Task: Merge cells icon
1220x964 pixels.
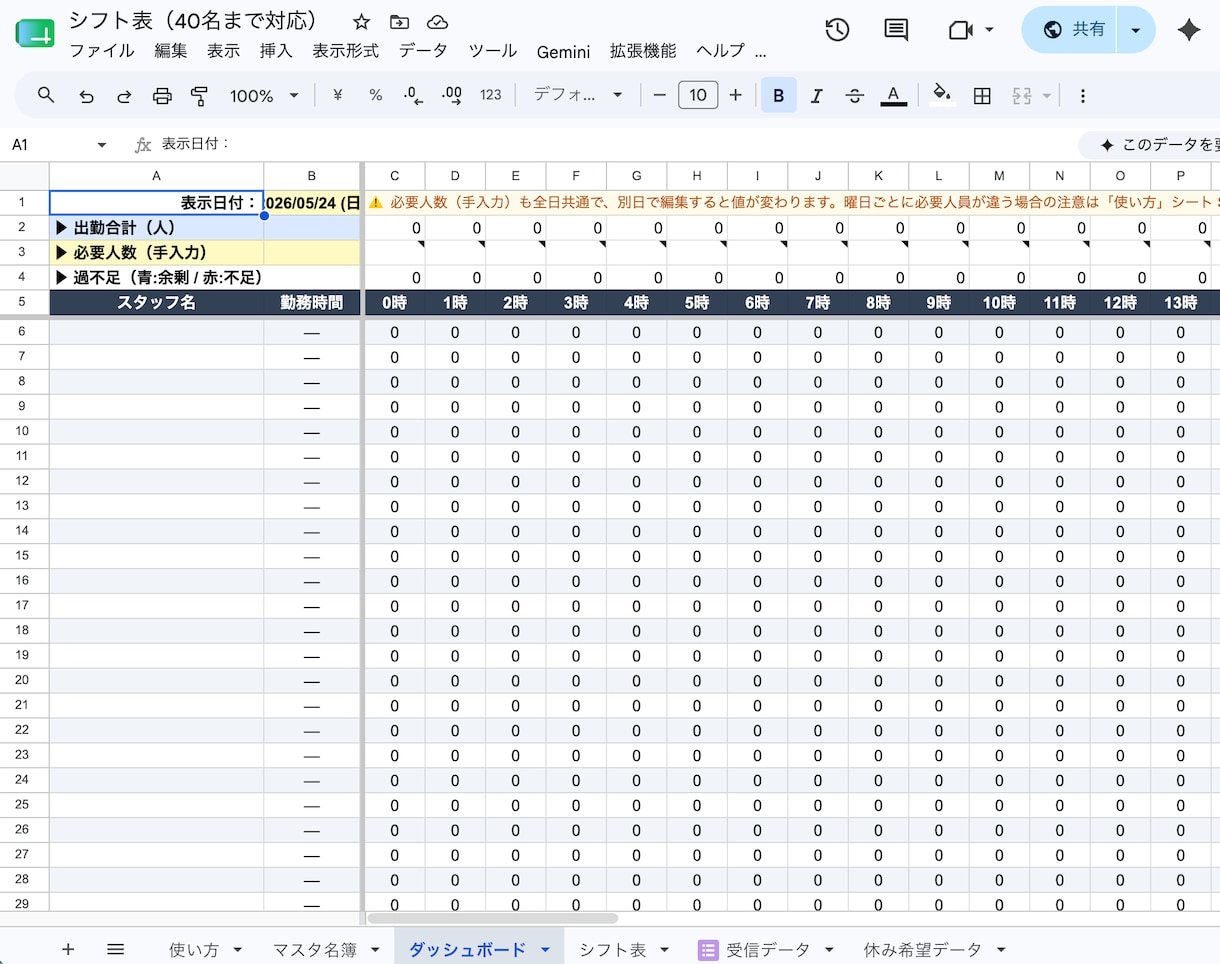Action: [x=1021, y=95]
